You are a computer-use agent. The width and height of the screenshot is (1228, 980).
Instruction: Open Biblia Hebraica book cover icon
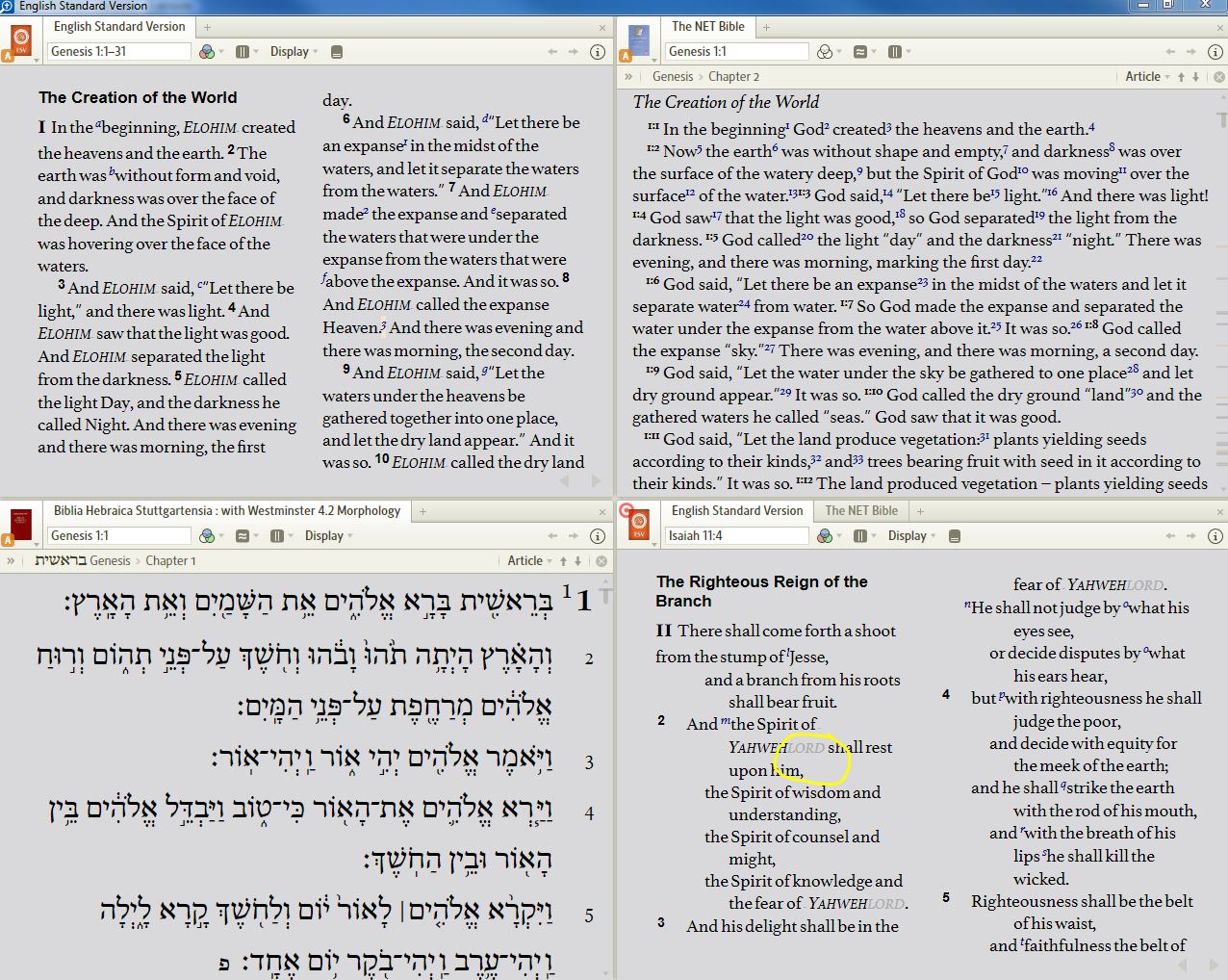point(19,526)
